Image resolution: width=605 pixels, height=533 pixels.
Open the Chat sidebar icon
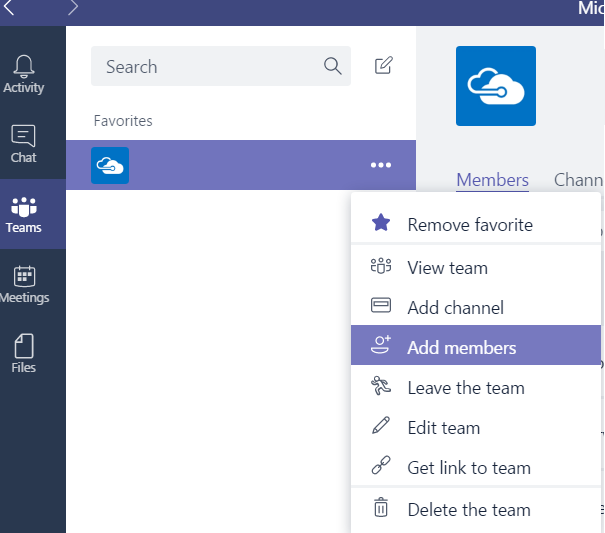tap(24, 144)
